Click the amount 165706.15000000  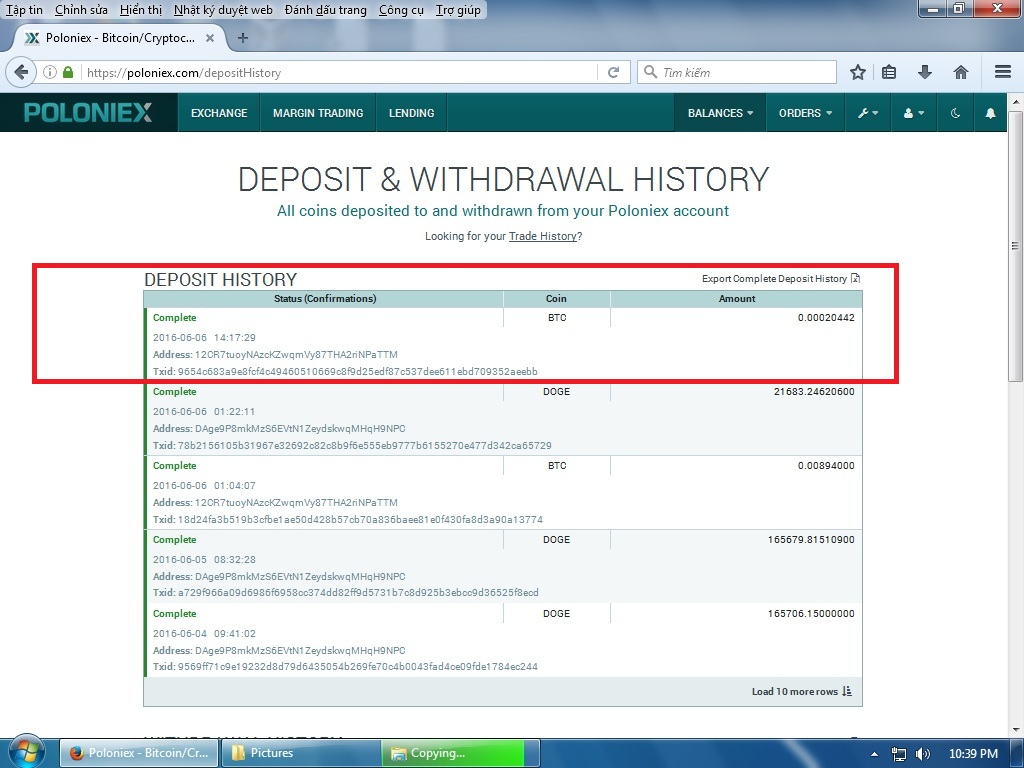pyautogui.click(x=811, y=613)
